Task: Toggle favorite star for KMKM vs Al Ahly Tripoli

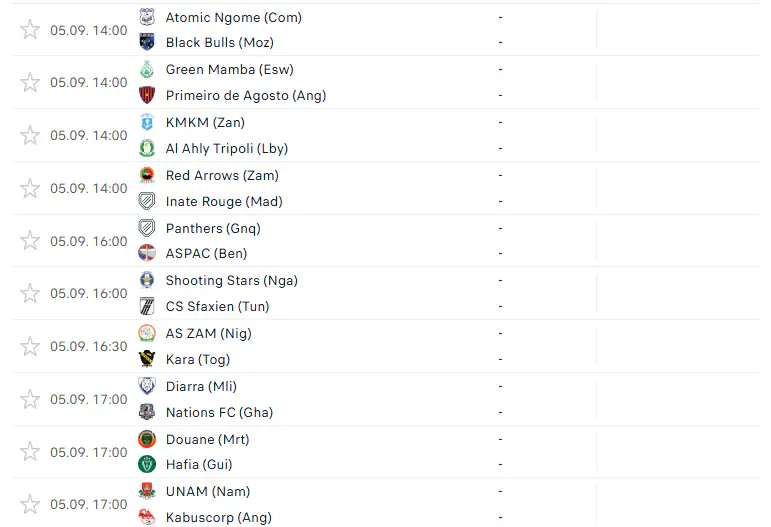Action: (x=30, y=135)
